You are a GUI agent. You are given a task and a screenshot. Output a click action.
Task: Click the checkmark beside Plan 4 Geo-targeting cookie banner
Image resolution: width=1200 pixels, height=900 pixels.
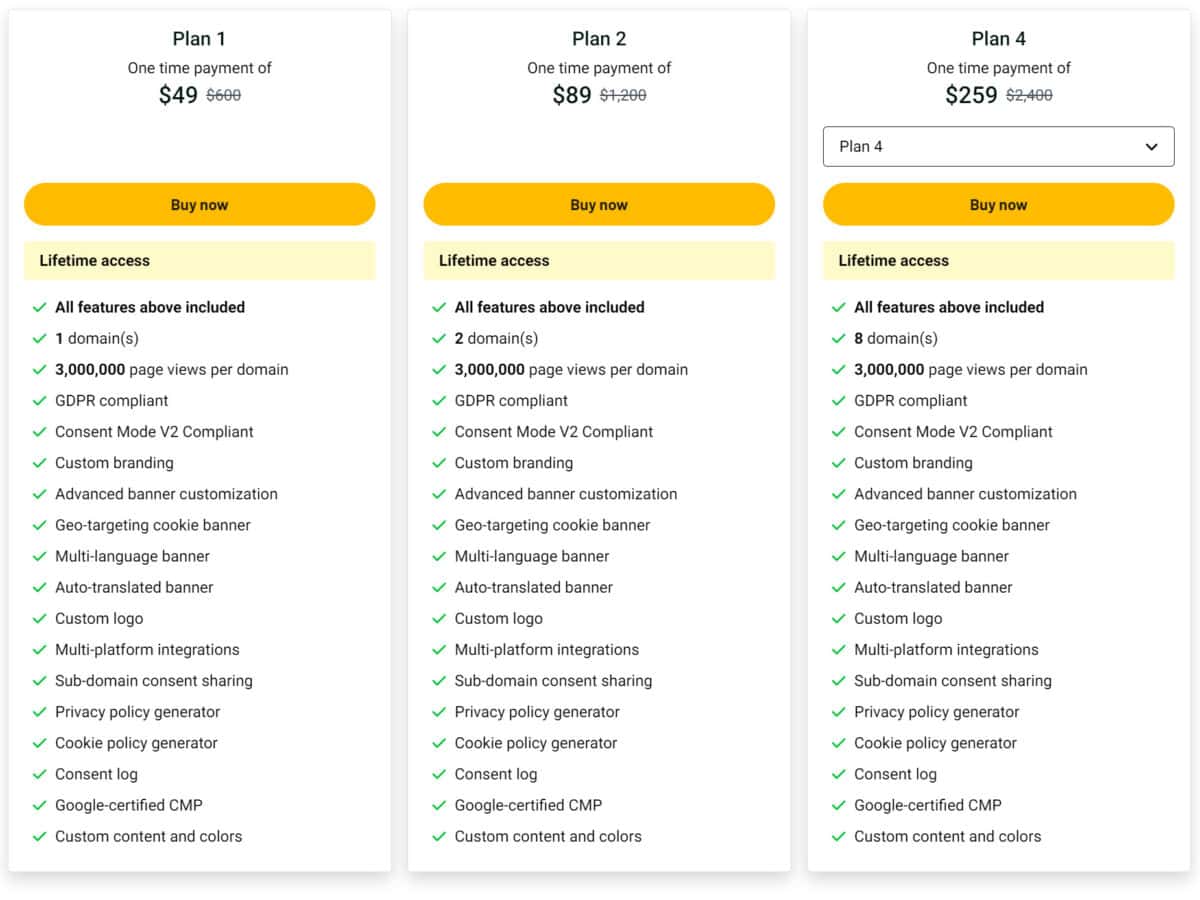coord(838,525)
